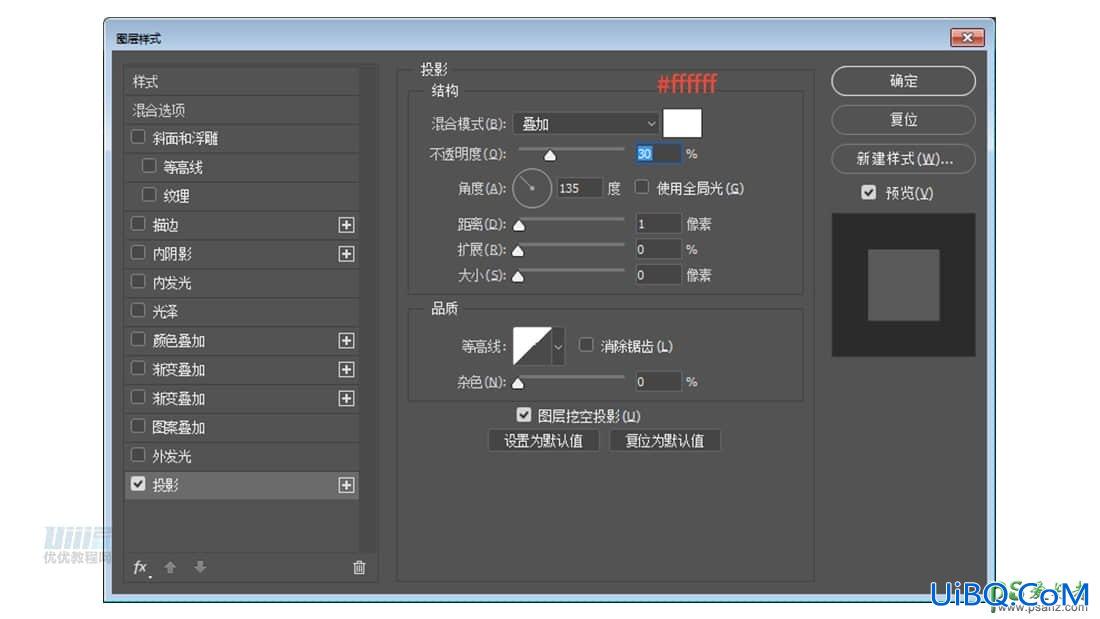Move effect up with the up arrow icon
Viewport: 1100px width, 619px height.
(170, 567)
